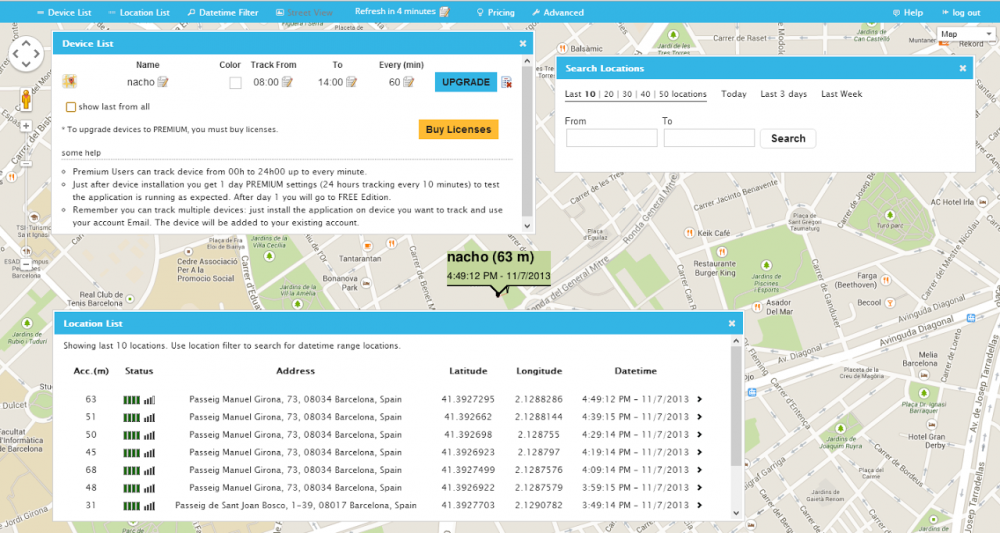Click battery status icon in accuracy 48 row

pos(131,488)
